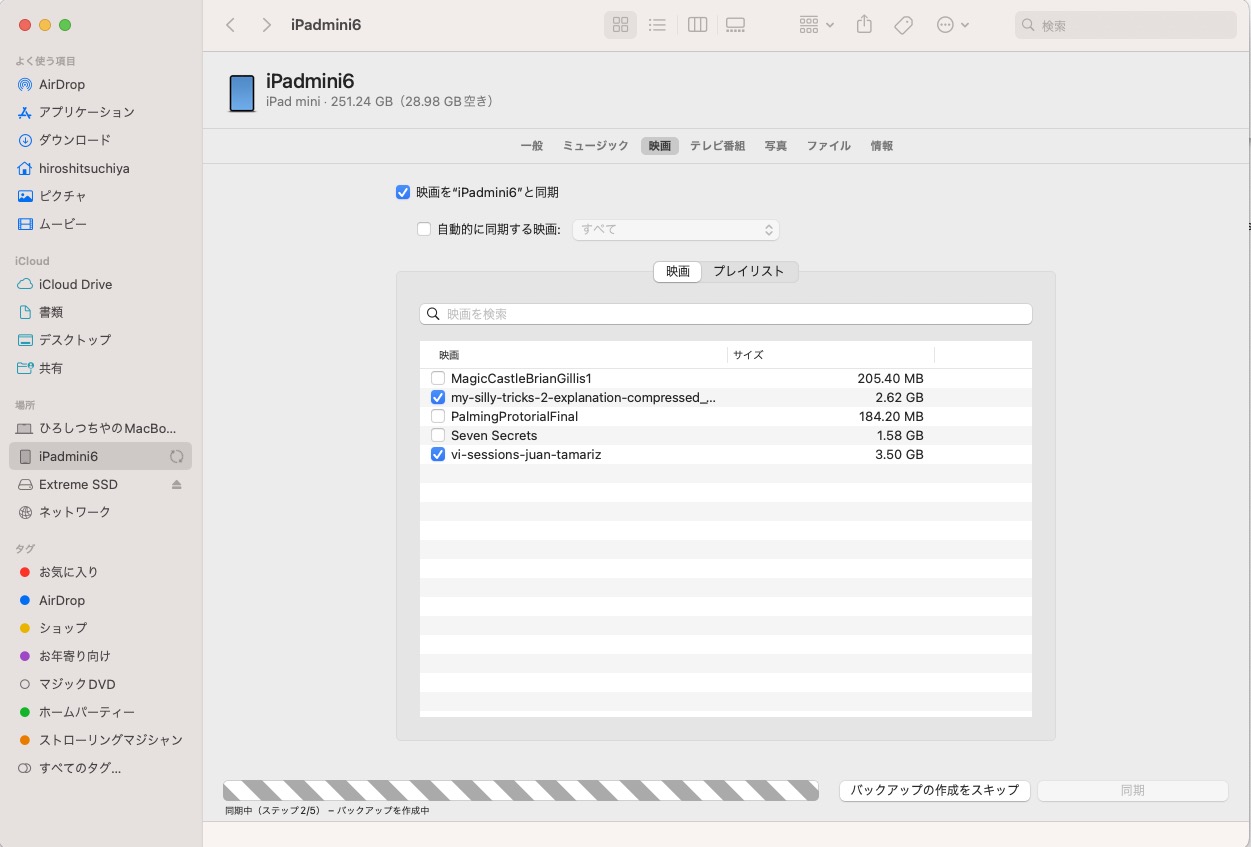The height and width of the screenshot is (847, 1251).
Task: Click バックアップの作成をスキップ button
Action: (x=934, y=790)
